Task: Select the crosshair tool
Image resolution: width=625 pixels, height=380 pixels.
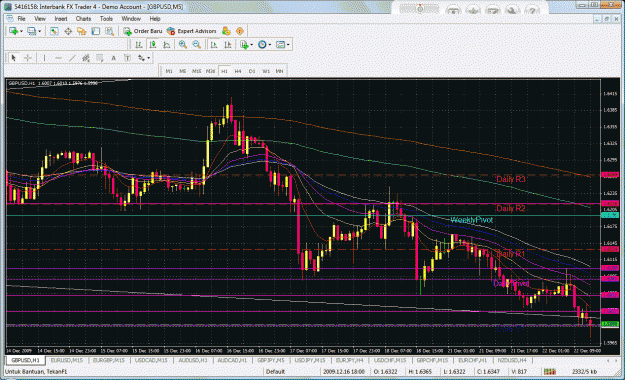Action: click(28, 58)
